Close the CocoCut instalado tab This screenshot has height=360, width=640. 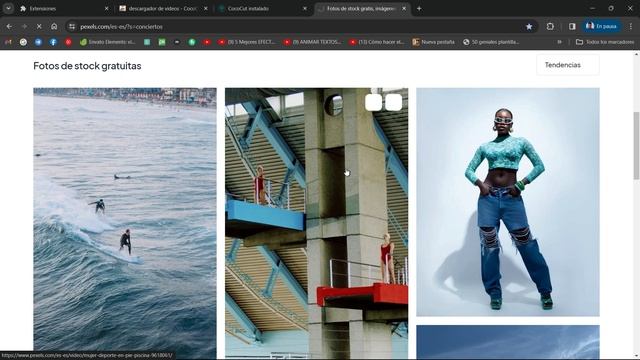(x=304, y=9)
